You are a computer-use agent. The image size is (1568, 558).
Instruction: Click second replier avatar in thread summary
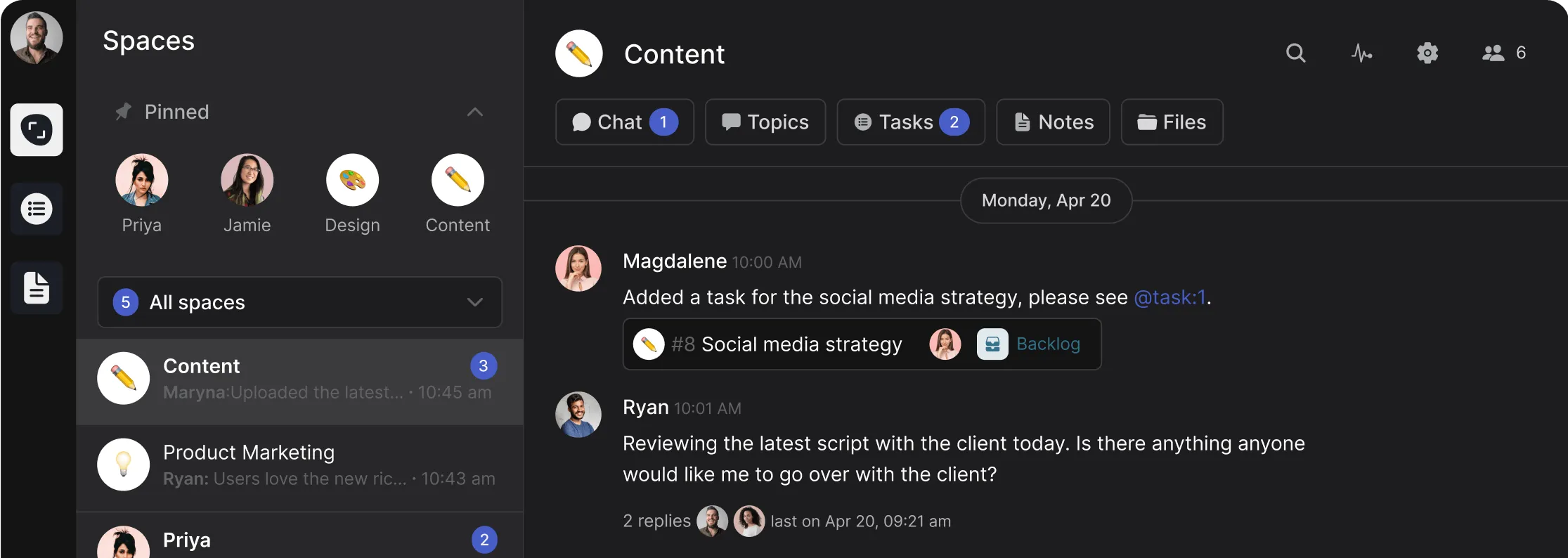click(x=749, y=521)
